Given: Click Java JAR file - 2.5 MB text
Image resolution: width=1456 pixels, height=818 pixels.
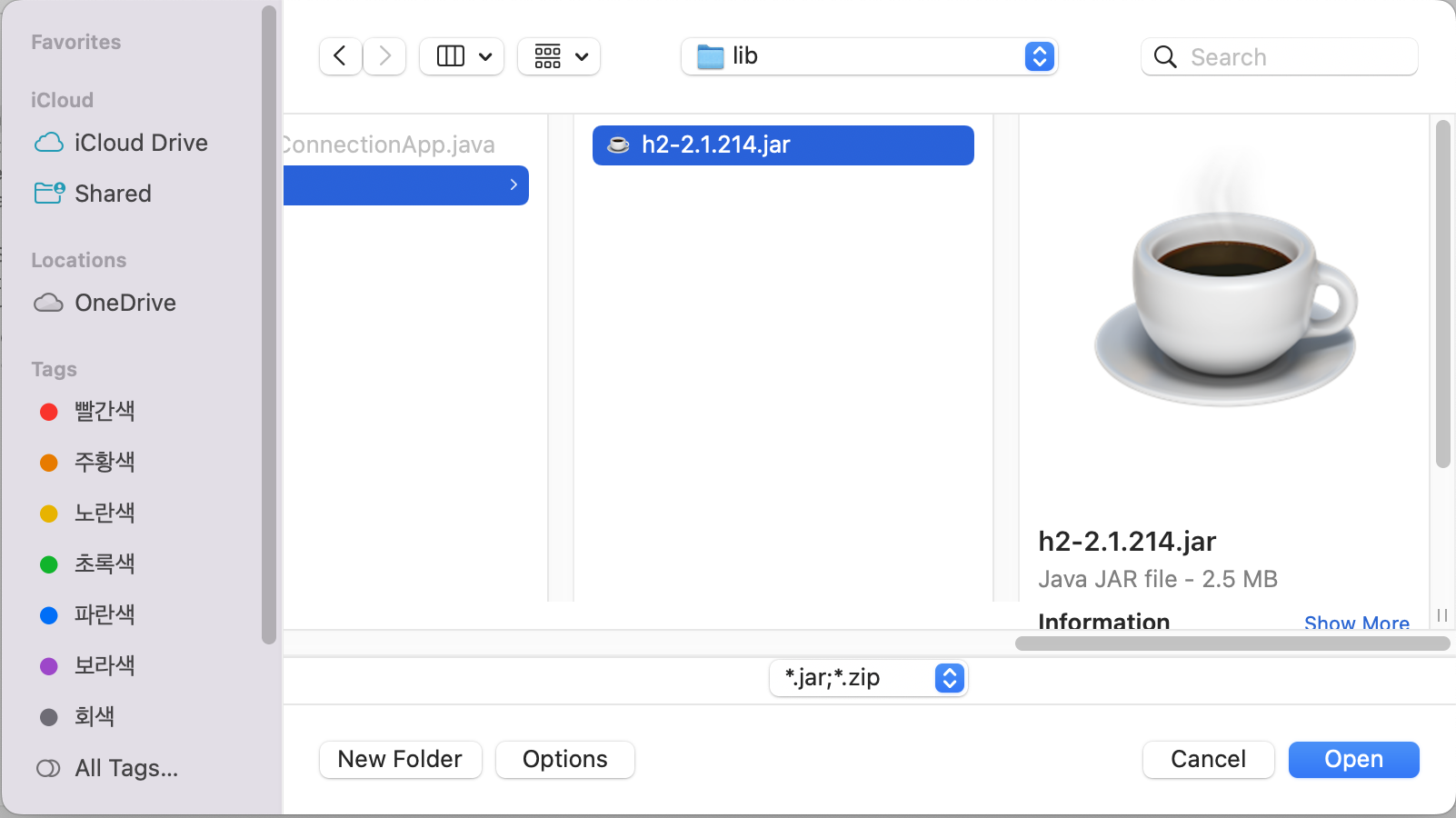Looking at the screenshot, I should tap(1158, 579).
